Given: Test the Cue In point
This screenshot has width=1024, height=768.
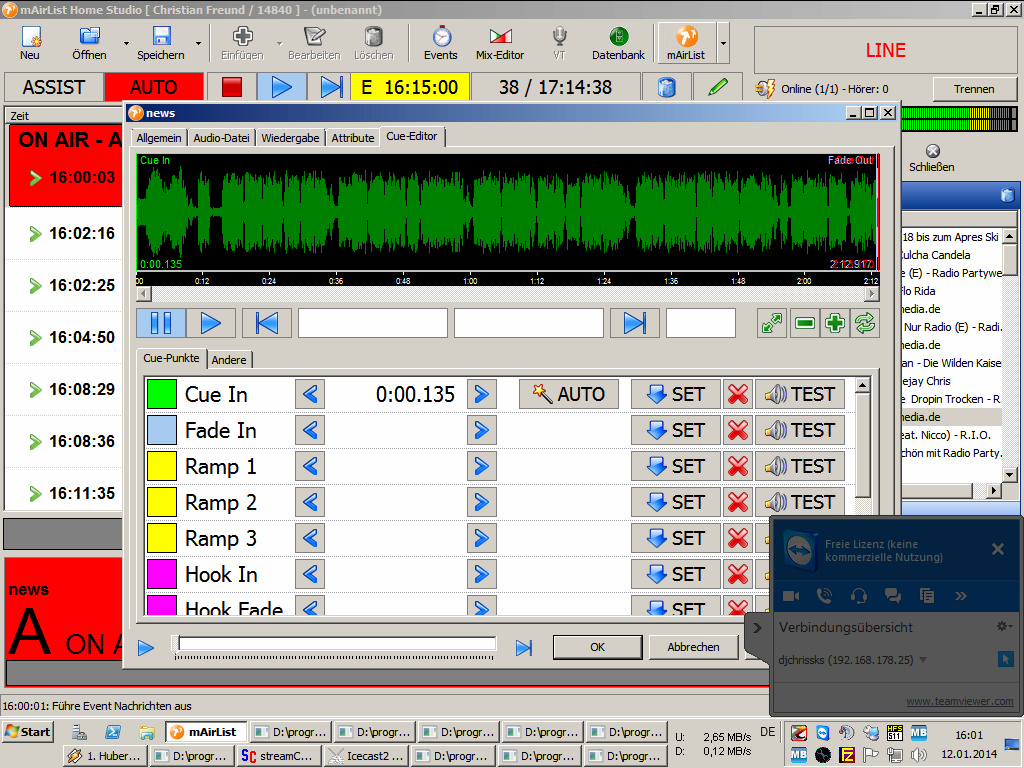Looking at the screenshot, I should click(x=800, y=394).
